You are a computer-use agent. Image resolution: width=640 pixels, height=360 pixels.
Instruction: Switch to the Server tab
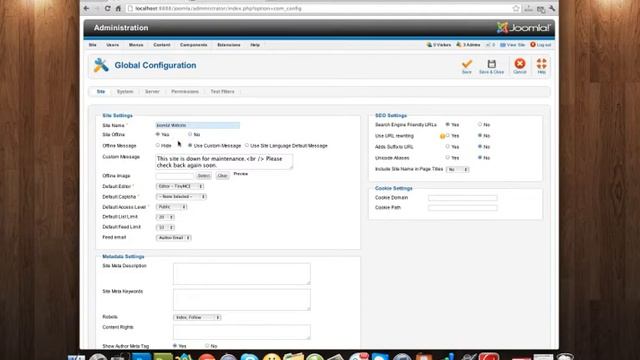point(152,92)
